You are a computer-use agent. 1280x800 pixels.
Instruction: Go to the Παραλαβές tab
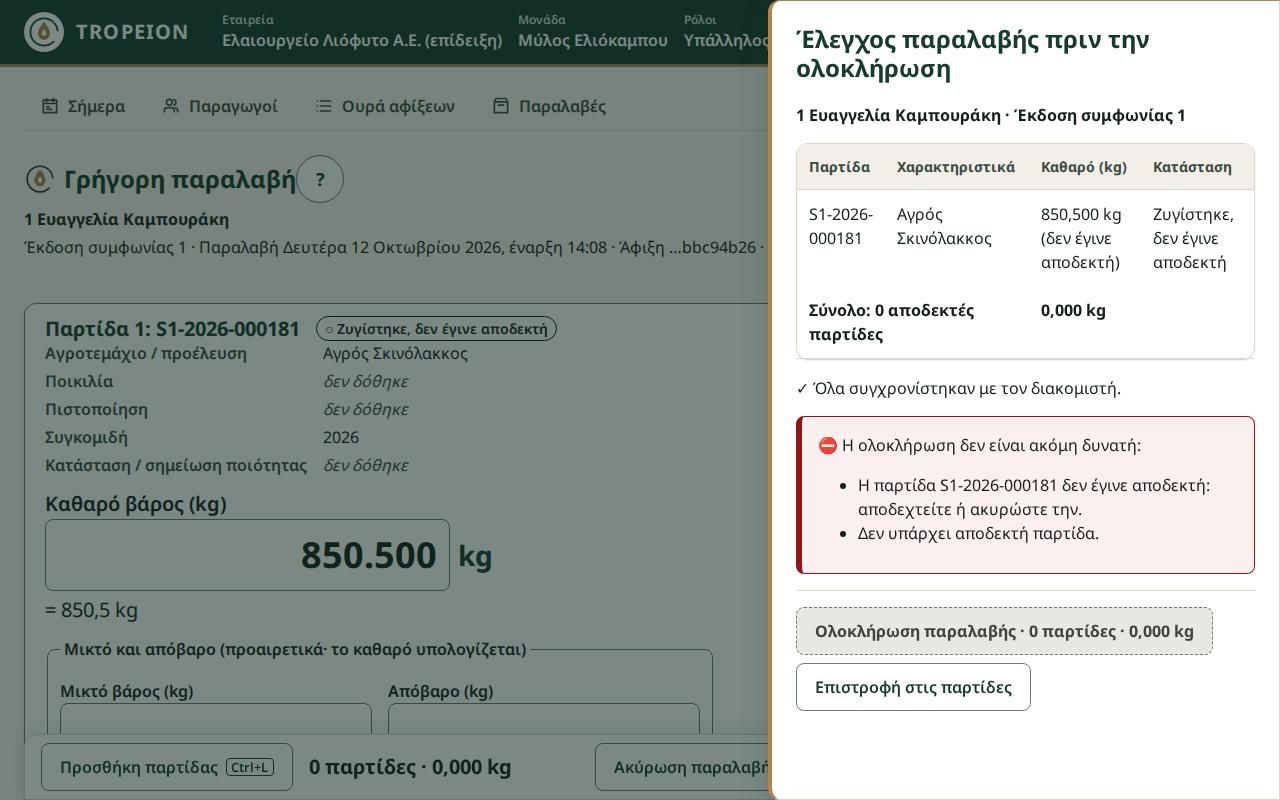click(x=549, y=106)
